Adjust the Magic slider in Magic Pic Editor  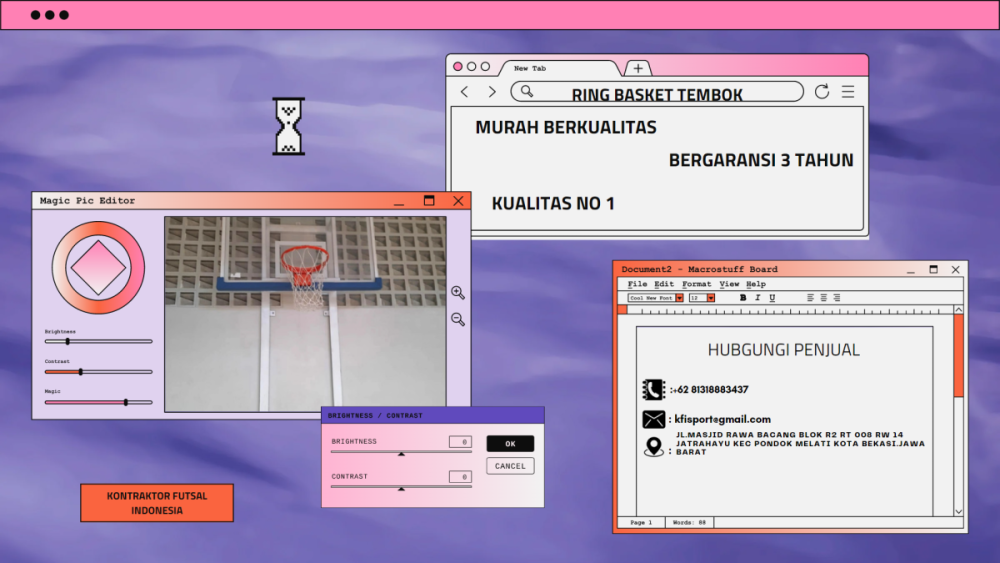pos(98,402)
